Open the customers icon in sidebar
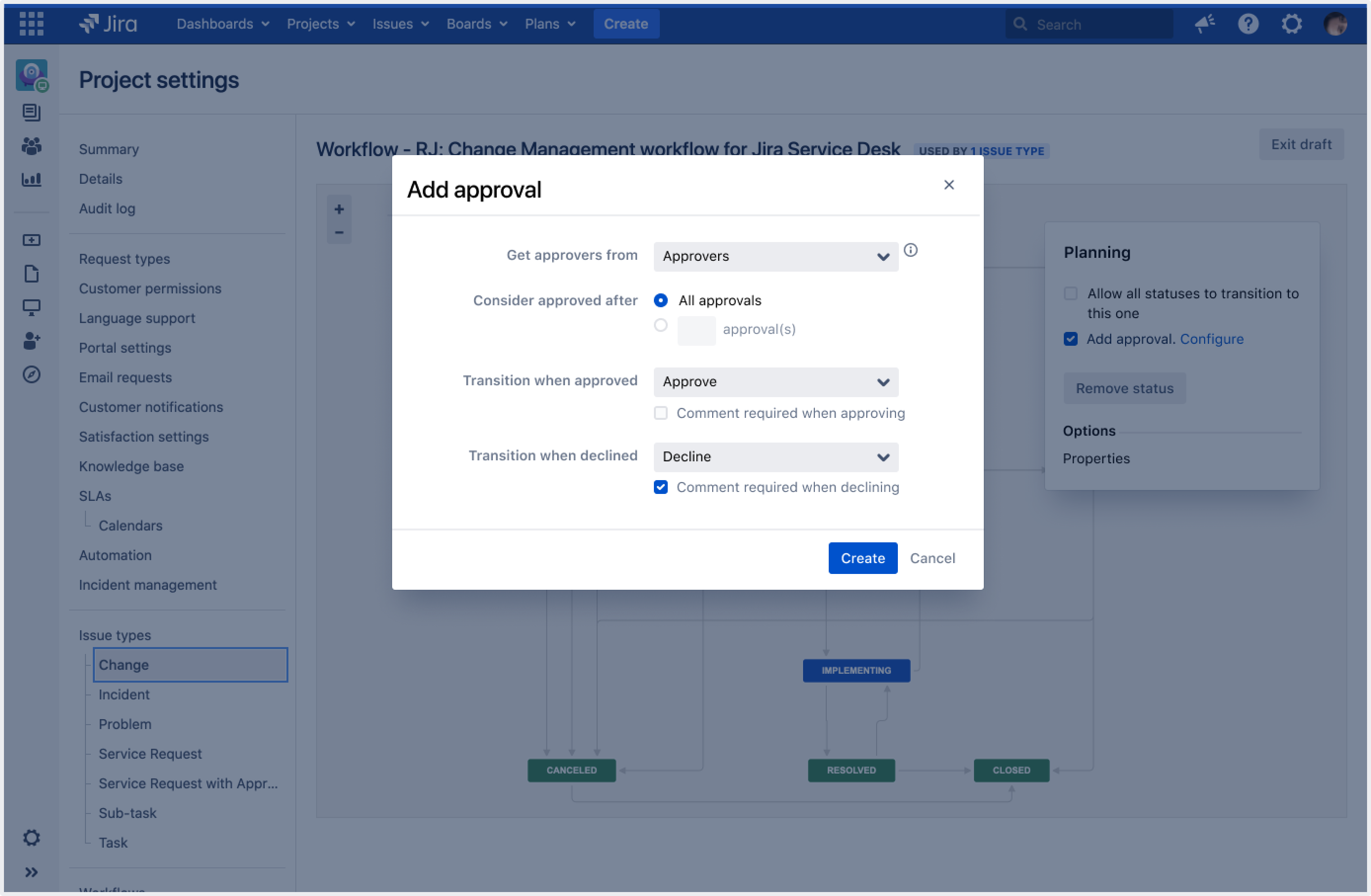 [31, 146]
